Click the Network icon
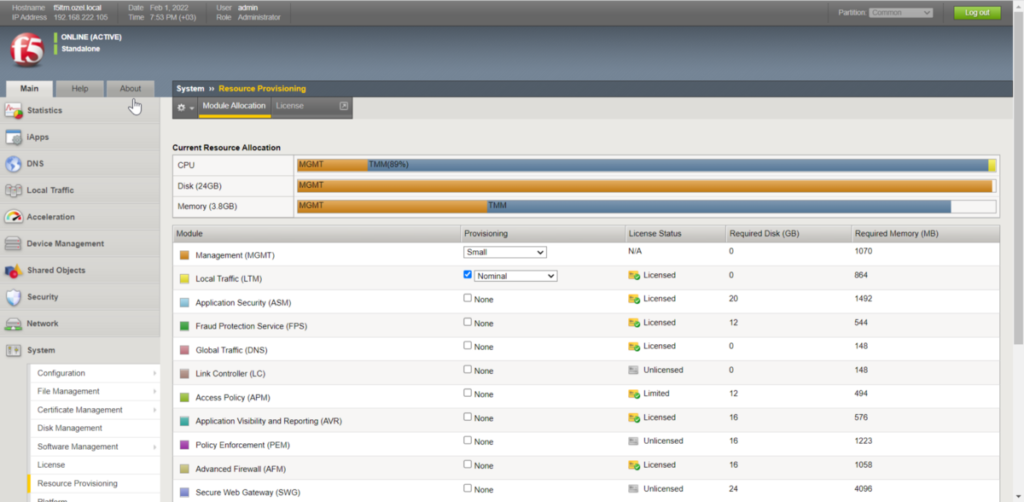 point(14,324)
